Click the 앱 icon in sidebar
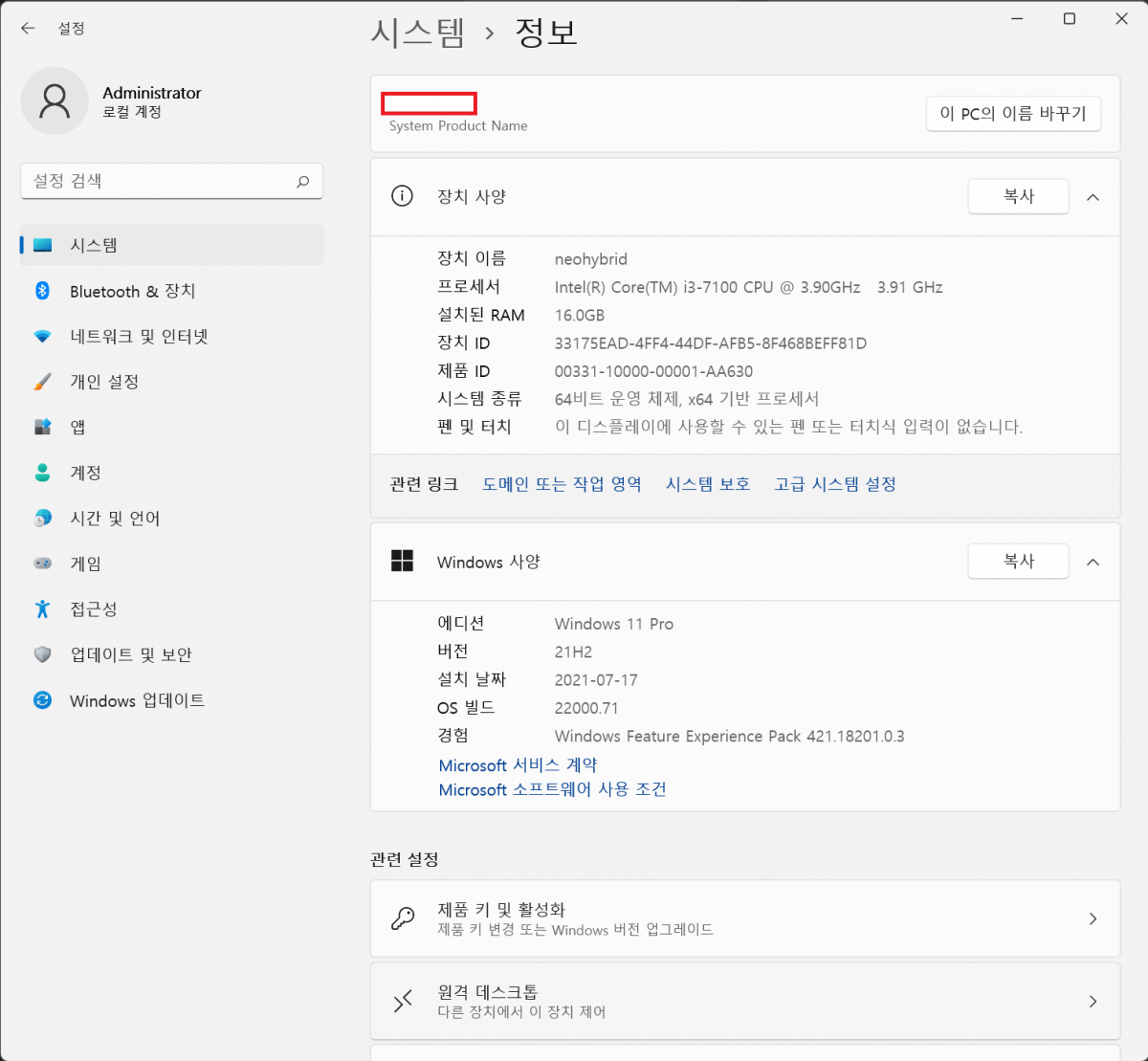1148x1061 pixels. click(42, 427)
